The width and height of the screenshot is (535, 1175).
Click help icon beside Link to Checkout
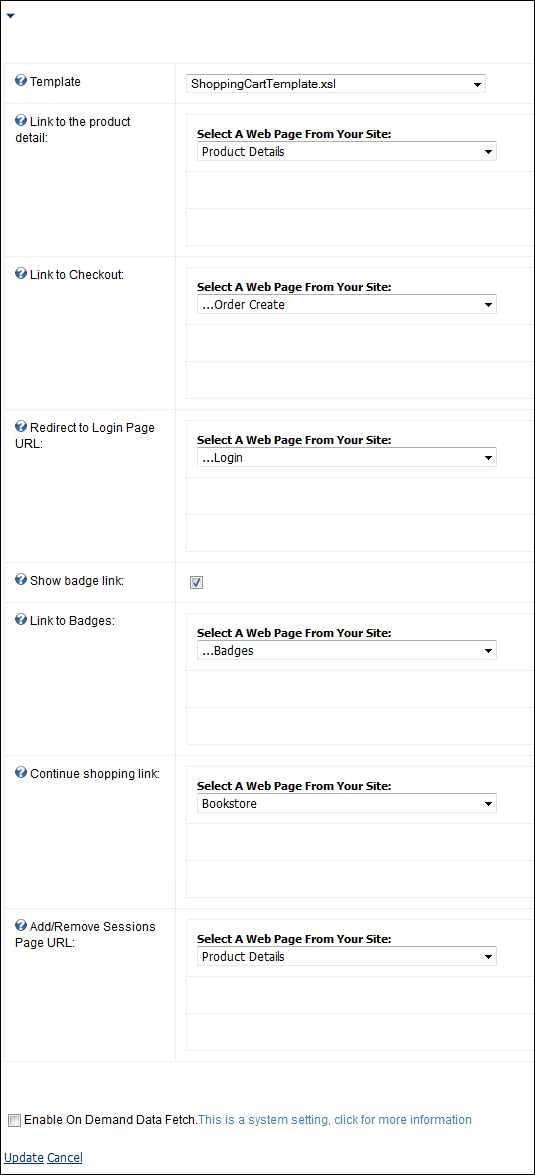pyautogui.click(x=21, y=274)
